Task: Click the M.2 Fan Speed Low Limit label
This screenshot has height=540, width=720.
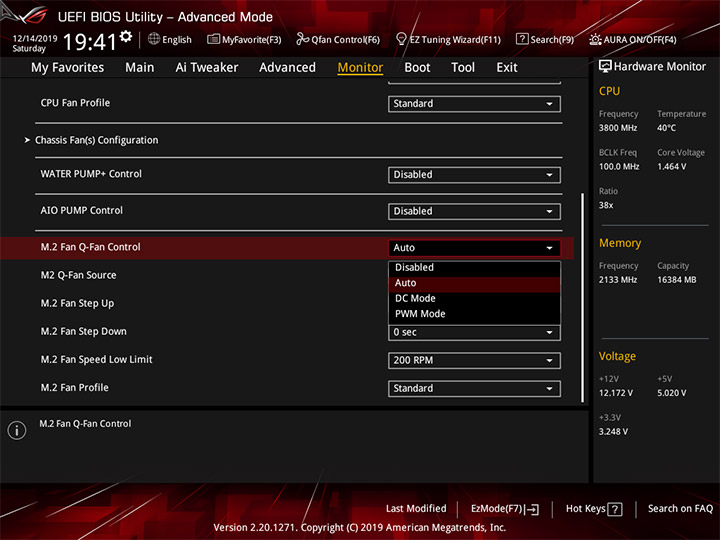Action: pyautogui.click(x=96, y=360)
